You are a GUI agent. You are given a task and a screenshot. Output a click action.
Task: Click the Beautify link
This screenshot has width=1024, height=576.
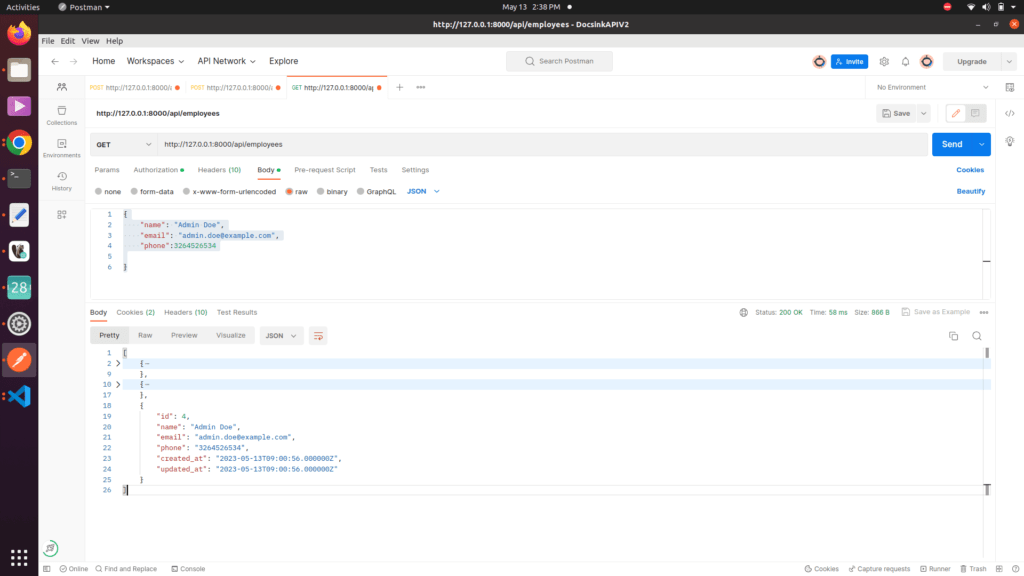click(x=969, y=191)
